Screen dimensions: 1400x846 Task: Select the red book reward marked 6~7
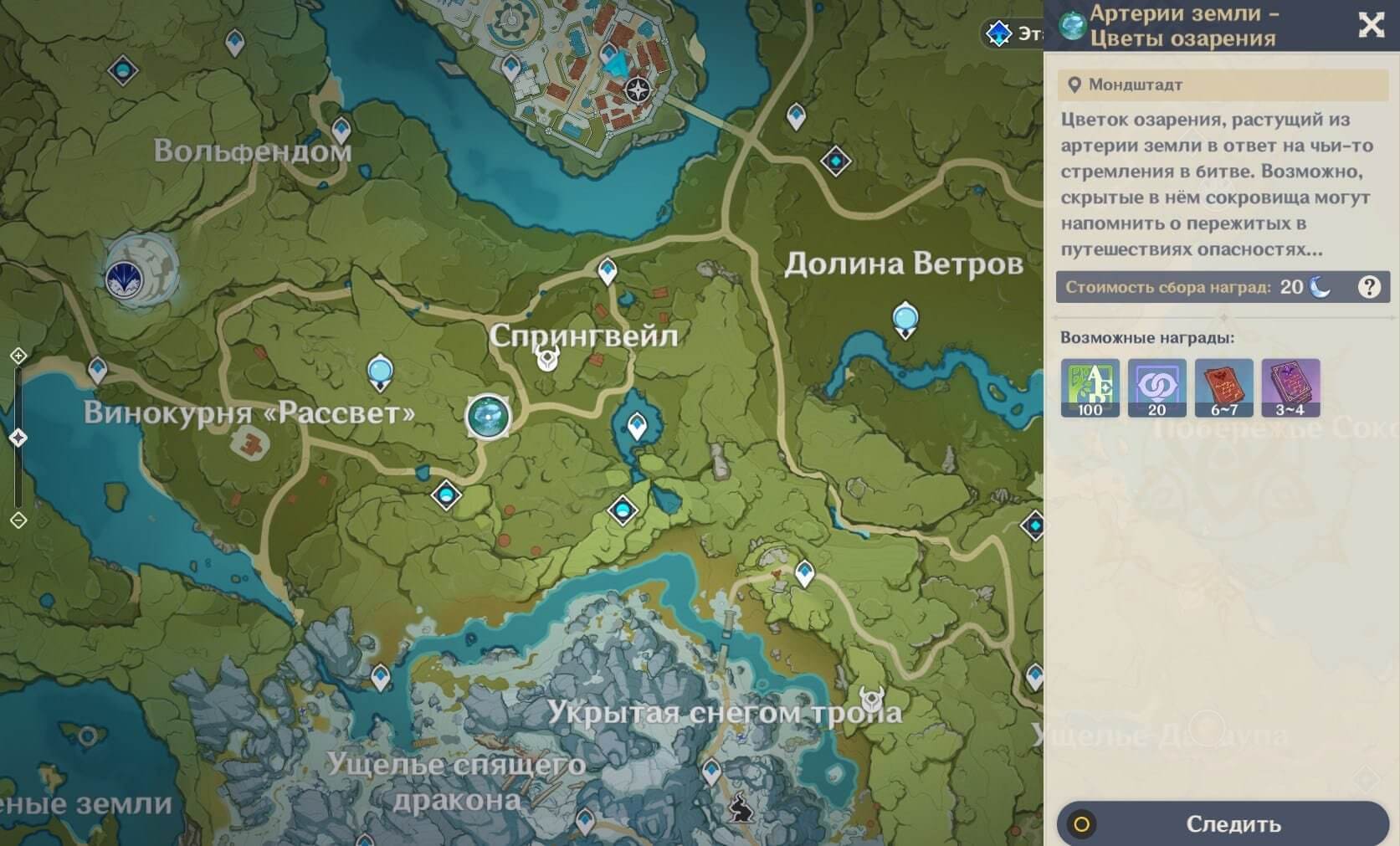1223,387
